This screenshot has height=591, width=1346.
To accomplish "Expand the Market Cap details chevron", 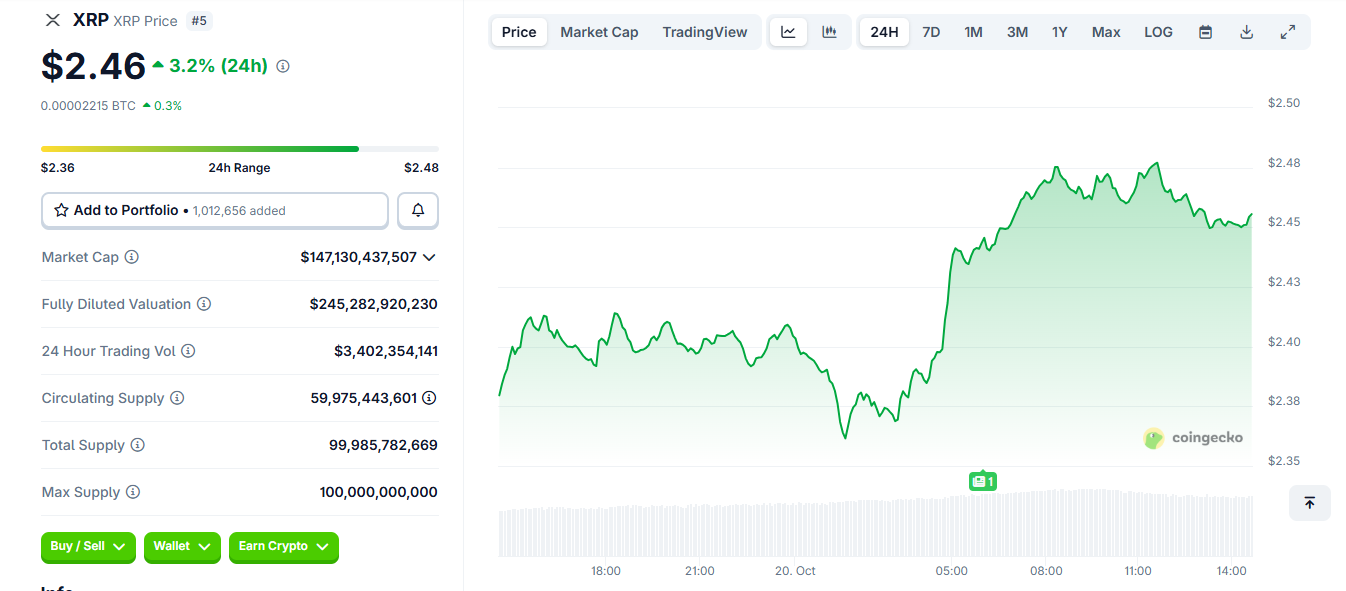I will click(429, 257).
